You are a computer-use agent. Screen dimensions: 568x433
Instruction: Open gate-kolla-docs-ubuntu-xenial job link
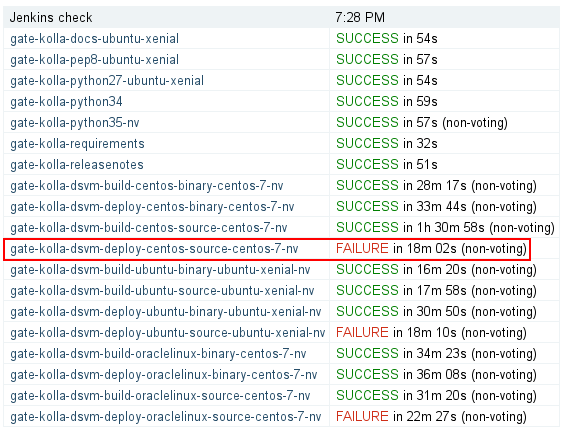tap(94, 38)
